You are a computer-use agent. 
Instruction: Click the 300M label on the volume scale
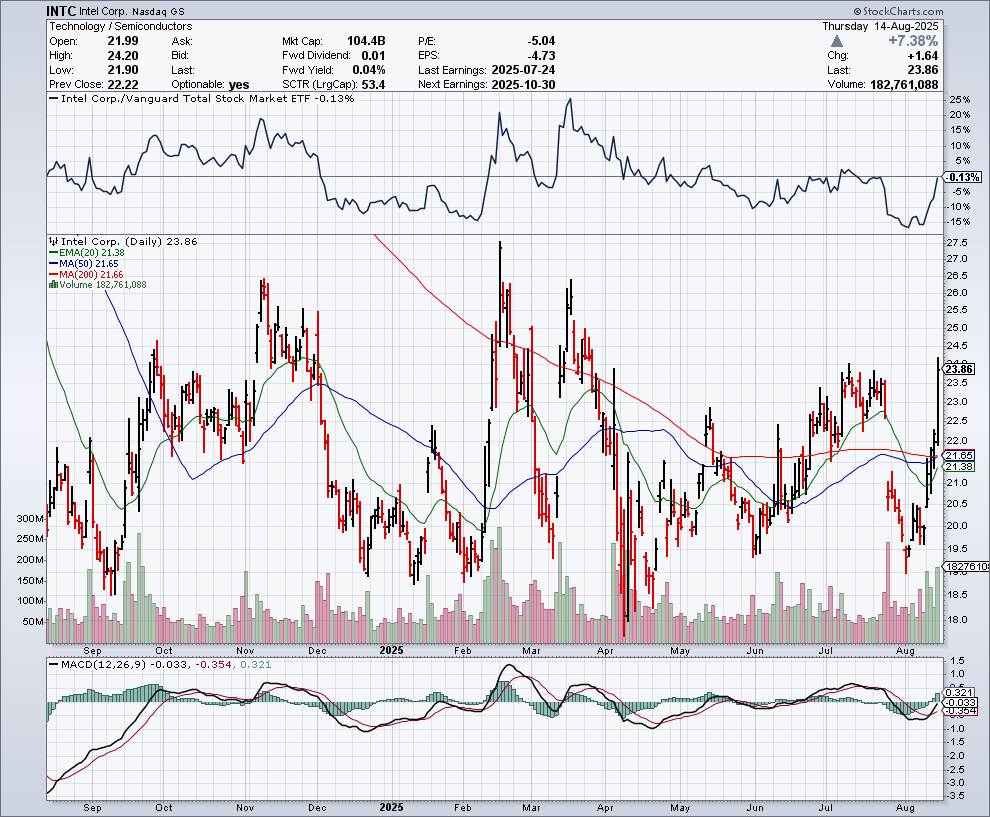30,518
